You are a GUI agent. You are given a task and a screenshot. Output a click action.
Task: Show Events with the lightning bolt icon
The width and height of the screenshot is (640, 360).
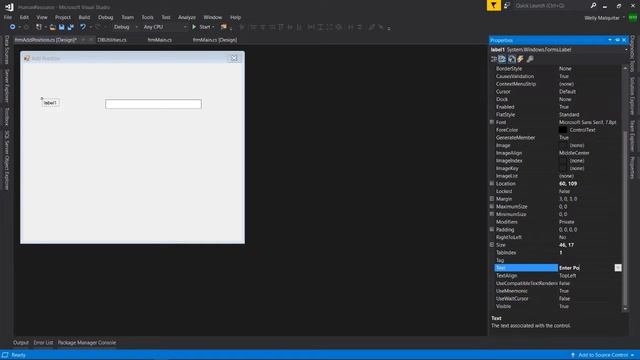521,59
